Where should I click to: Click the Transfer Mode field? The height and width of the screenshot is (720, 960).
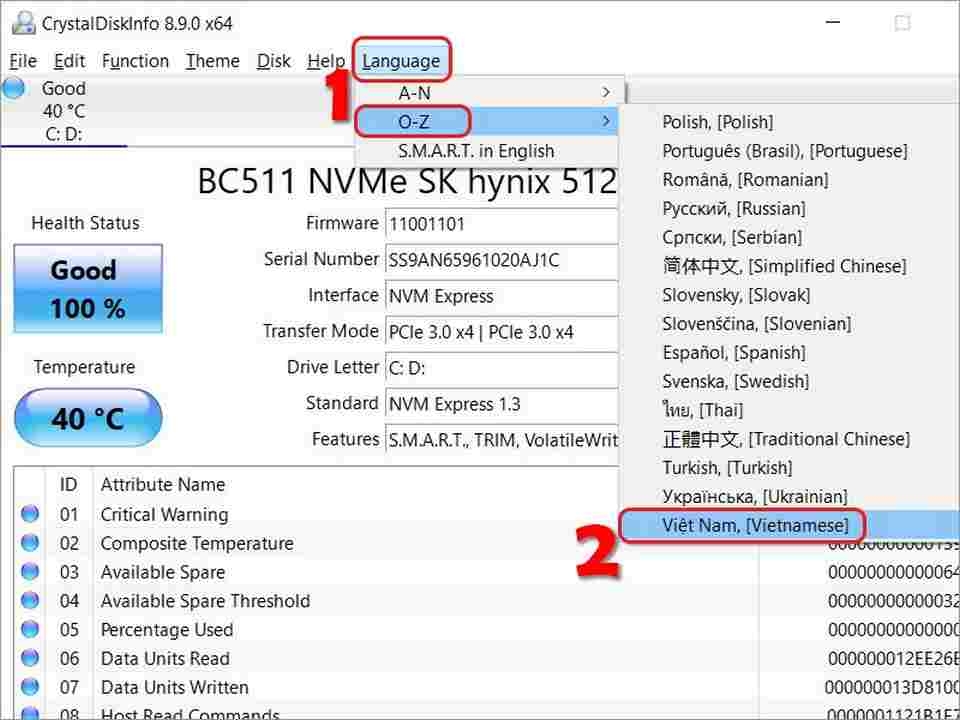point(501,332)
